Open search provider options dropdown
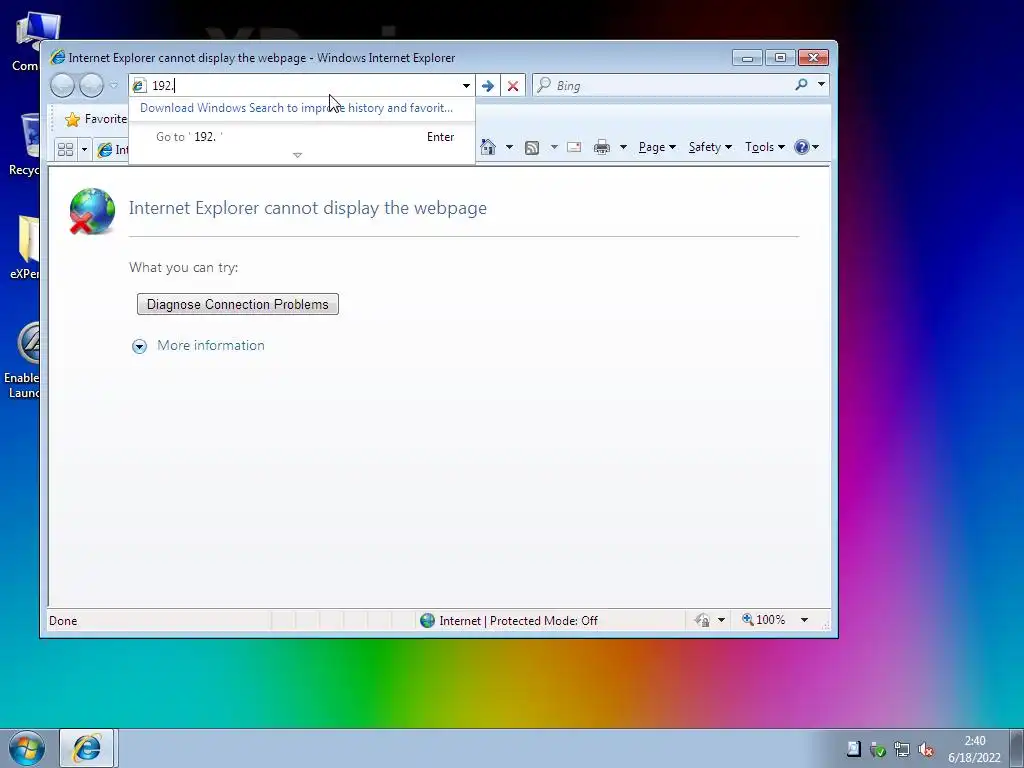The image size is (1024, 768). (821, 85)
